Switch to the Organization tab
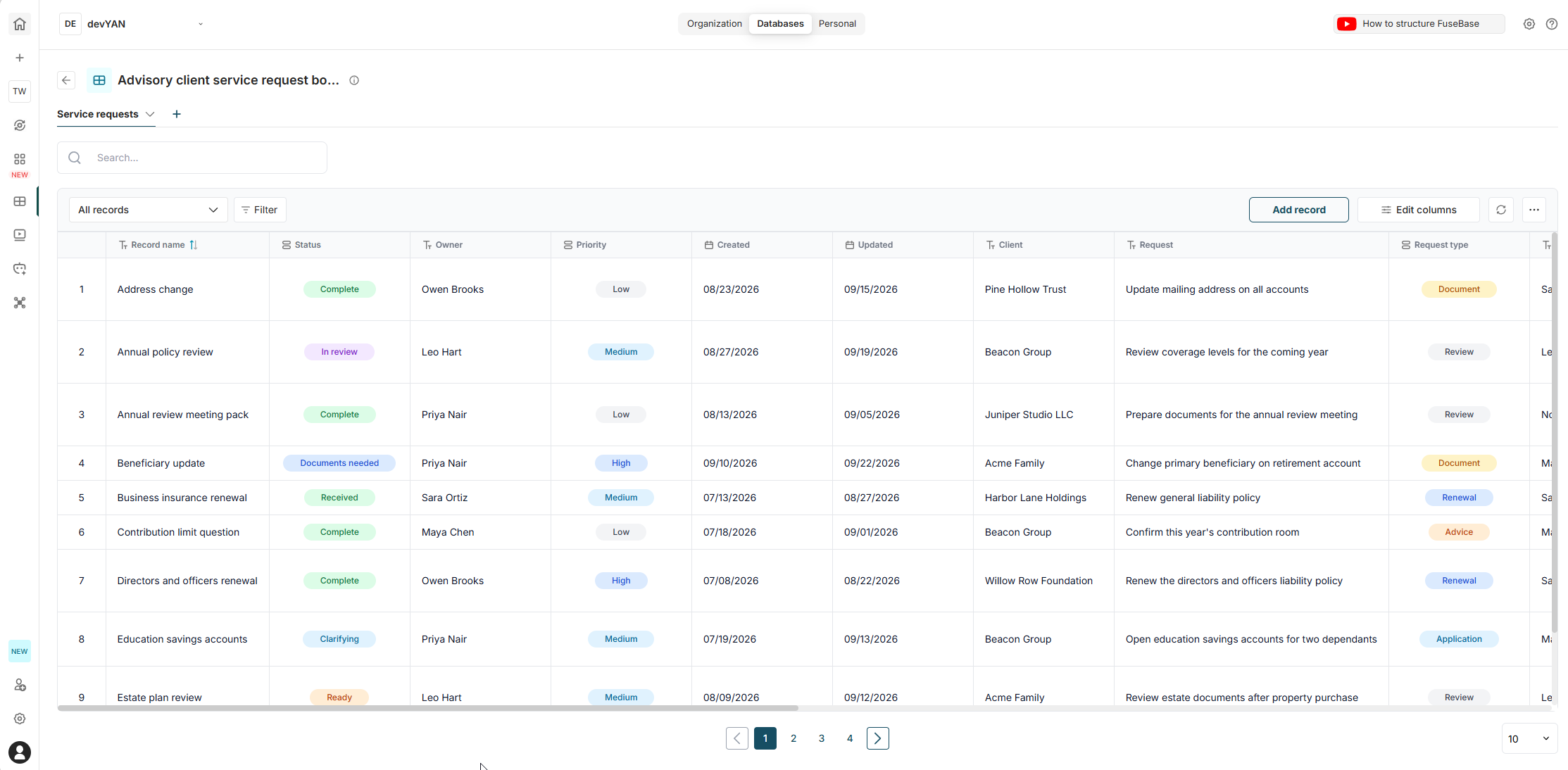This screenshot has height=770, width=1568. (x=715, y=24)
